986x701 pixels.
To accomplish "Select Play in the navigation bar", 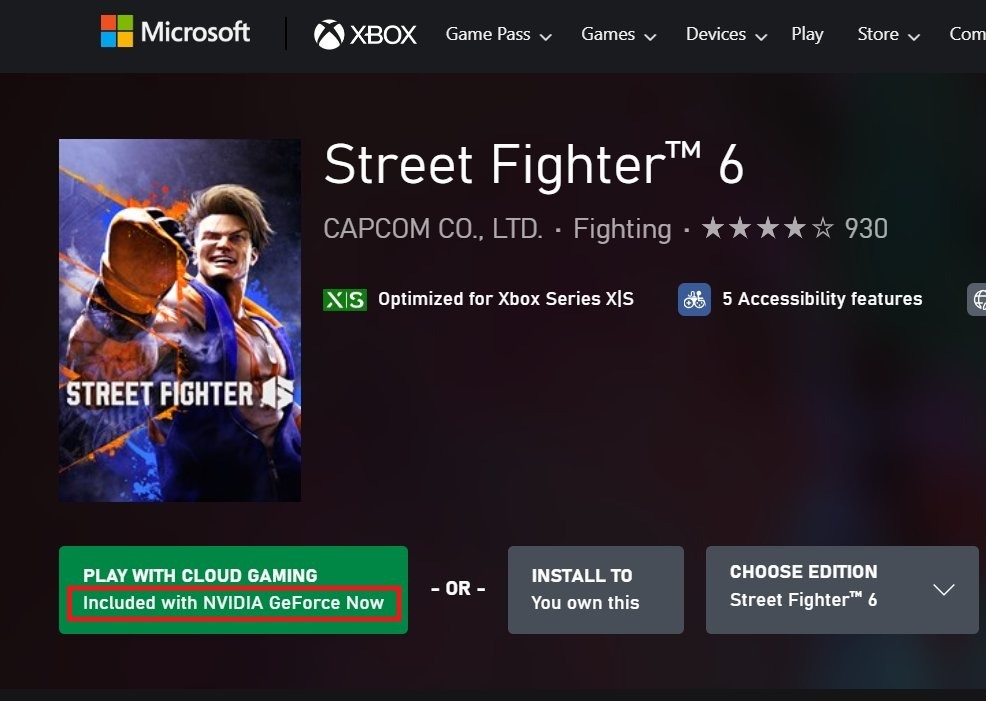I will click(807, 35).
